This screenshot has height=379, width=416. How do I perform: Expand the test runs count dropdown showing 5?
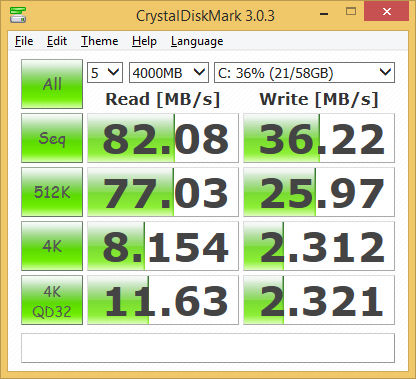click(105, 72)
